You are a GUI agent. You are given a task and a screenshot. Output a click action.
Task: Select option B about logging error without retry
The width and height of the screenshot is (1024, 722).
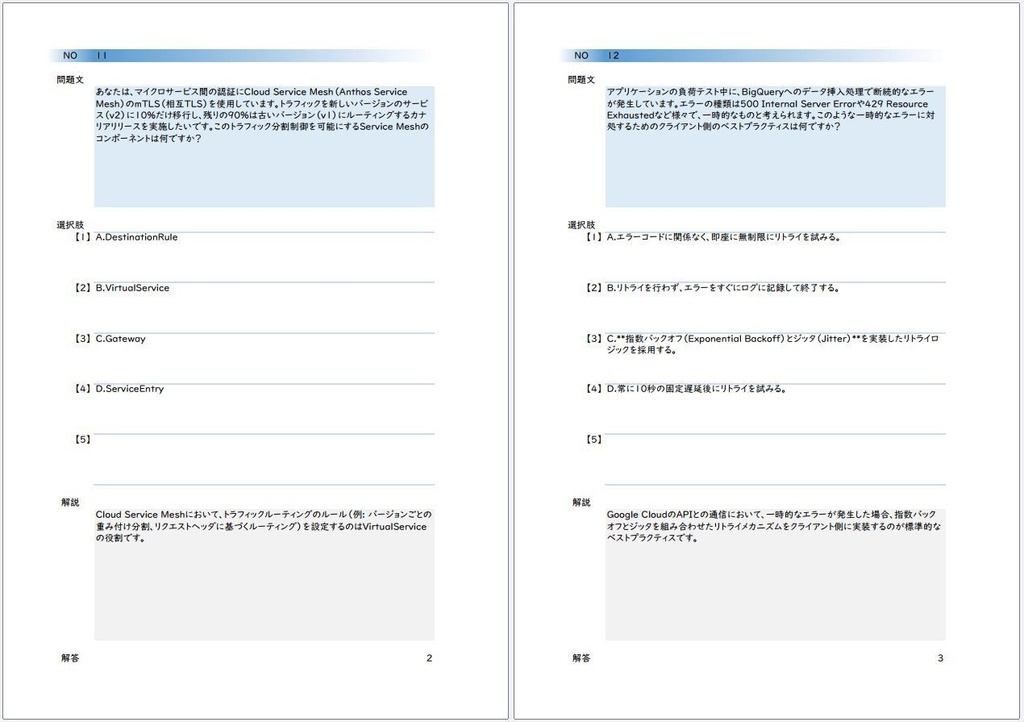tap(723, 288)
